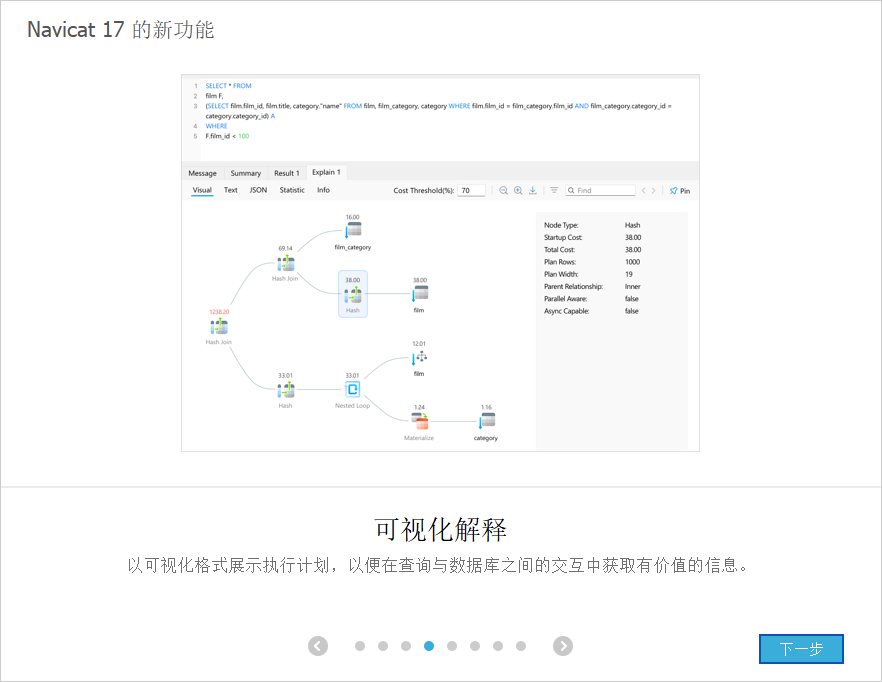The image size is (882, 682).
Task: Click the 可视化解释 heading
Action: [440, 530]
